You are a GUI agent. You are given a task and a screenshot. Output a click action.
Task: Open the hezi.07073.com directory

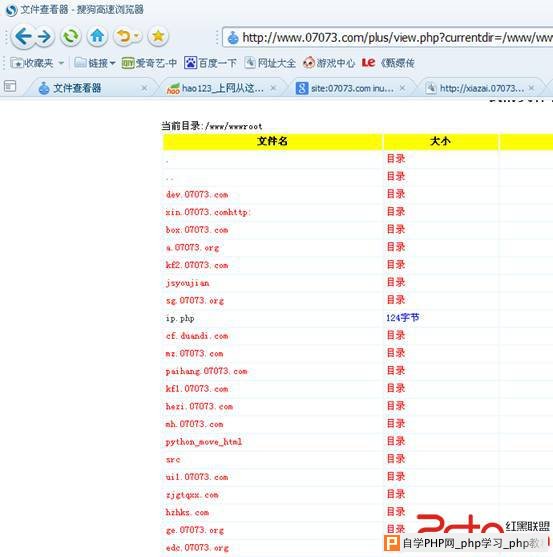click(199, 407)
